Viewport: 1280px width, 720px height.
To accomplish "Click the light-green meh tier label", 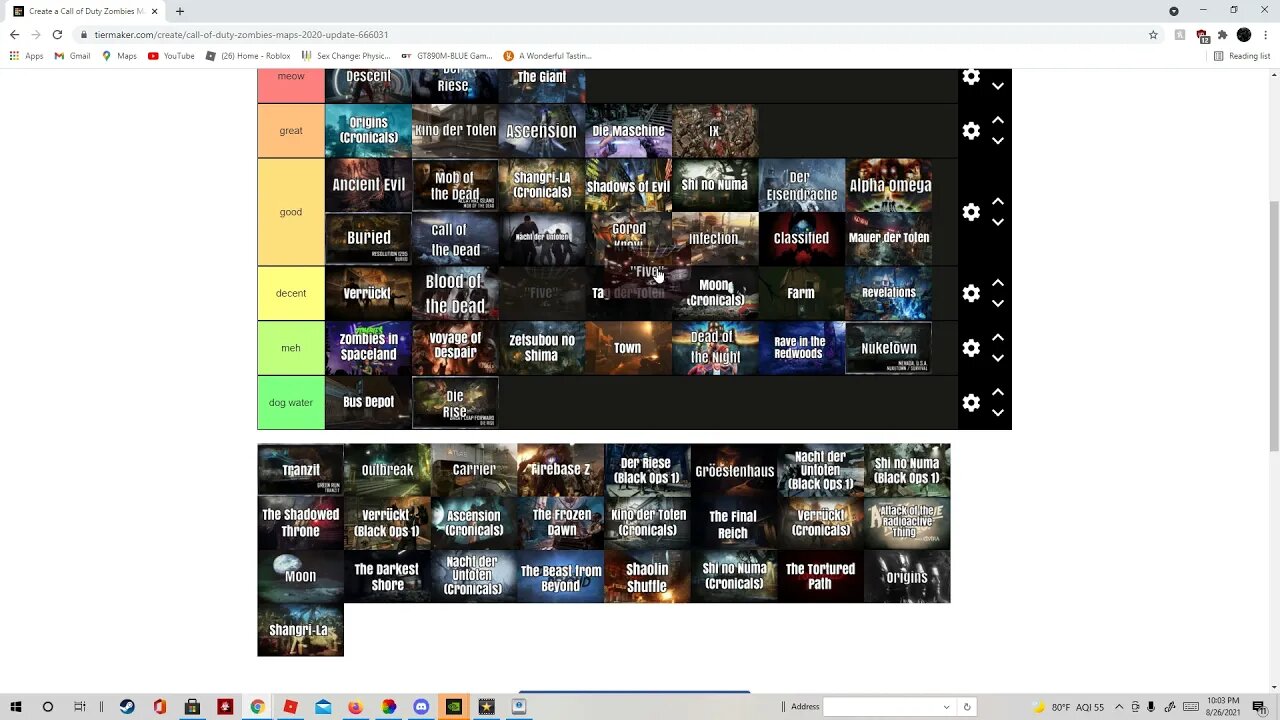I will pos(291,348).
